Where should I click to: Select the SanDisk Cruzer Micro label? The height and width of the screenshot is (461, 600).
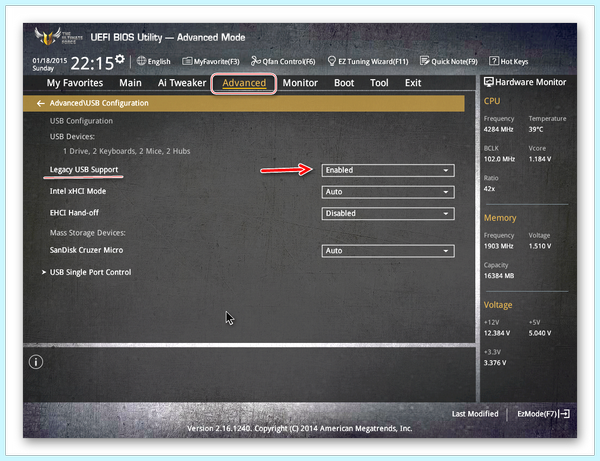point(86,250)
